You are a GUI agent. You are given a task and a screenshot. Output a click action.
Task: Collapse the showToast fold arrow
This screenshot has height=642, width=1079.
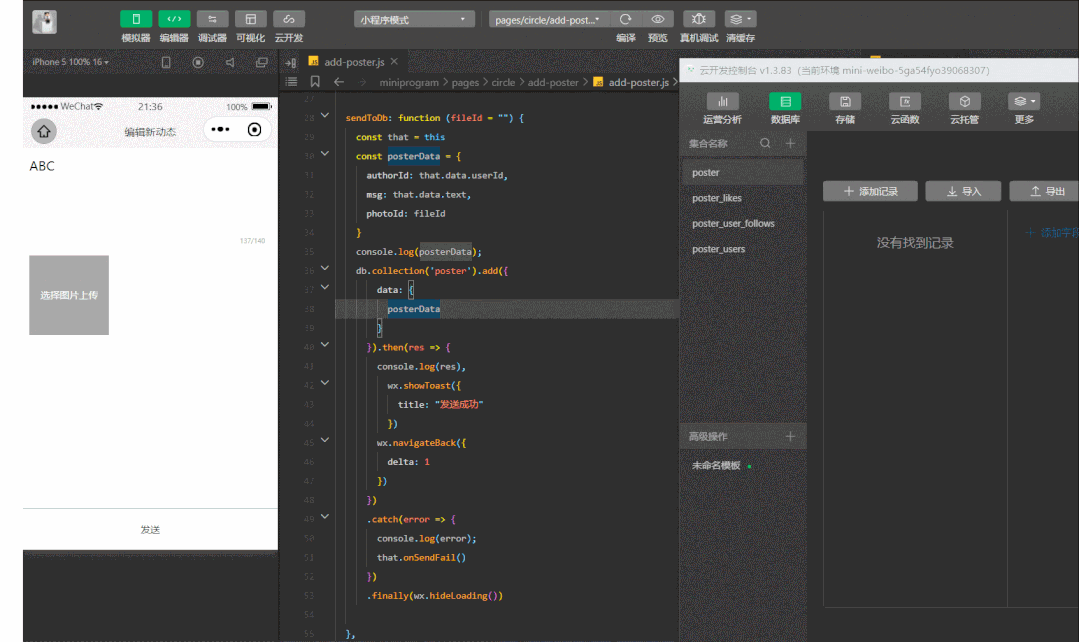(325, 383)
